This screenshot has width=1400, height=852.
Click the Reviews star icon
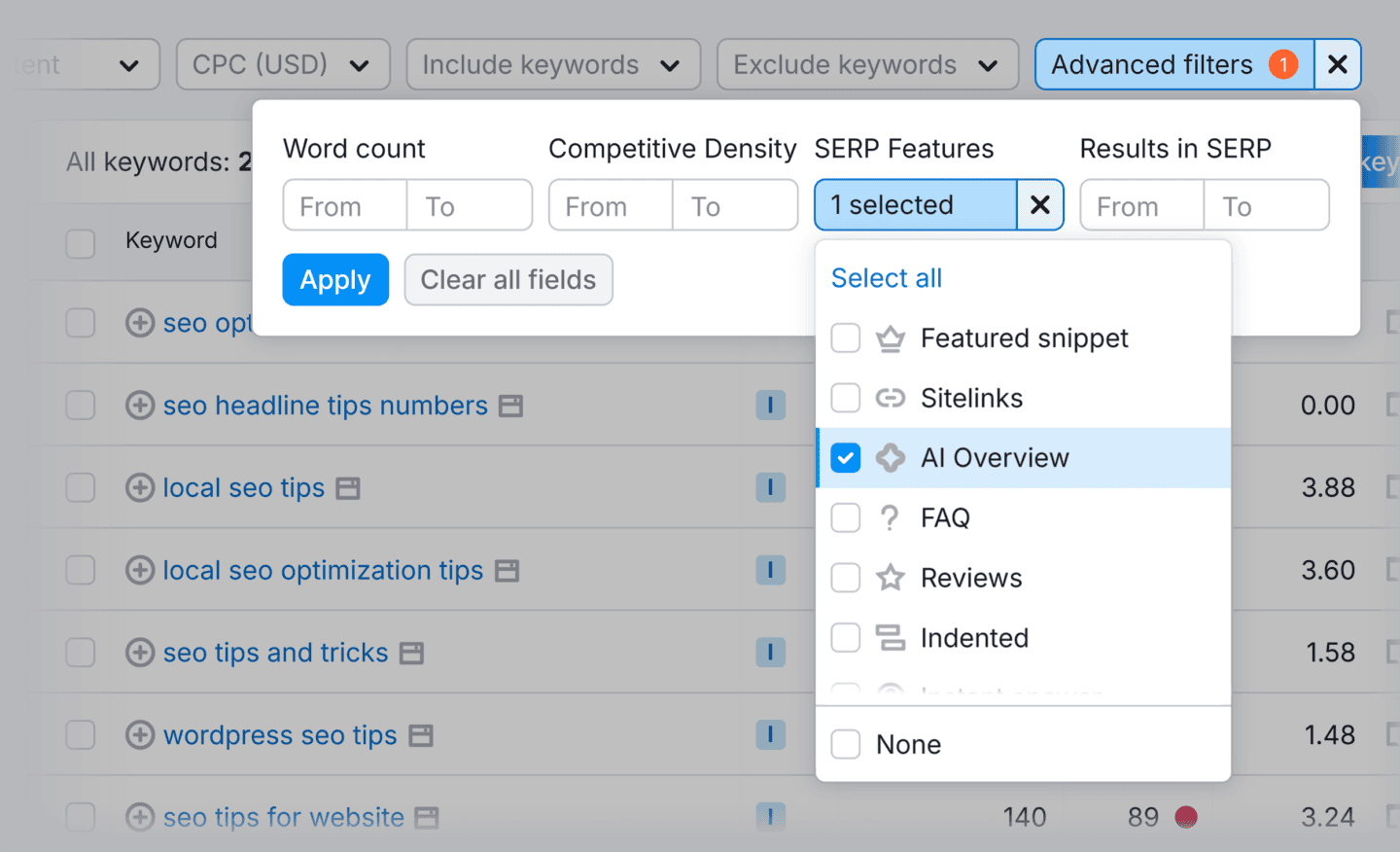click(x=891, y=577)
